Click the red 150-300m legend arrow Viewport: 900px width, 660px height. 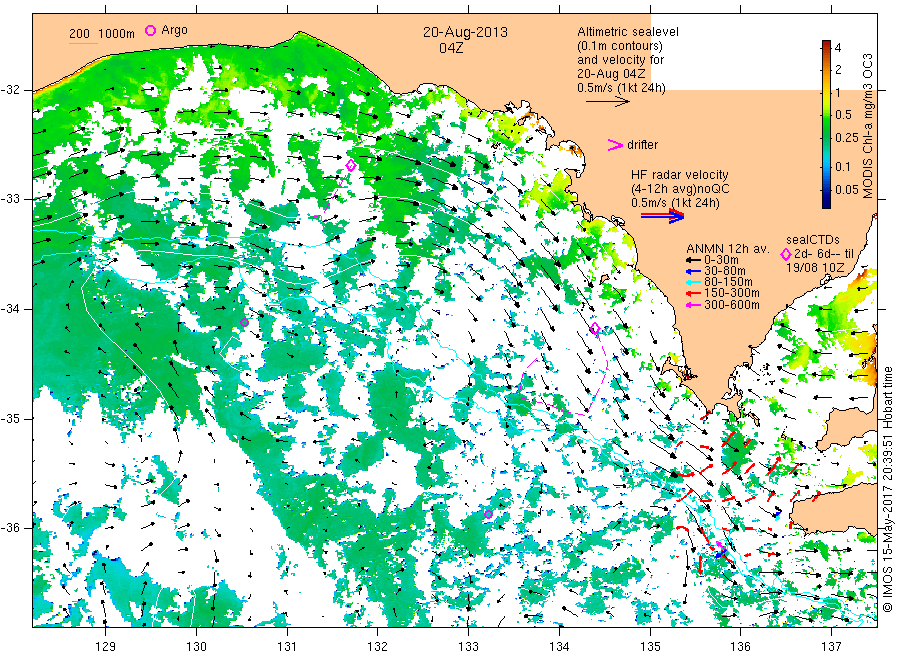click(x=693, y=293)
